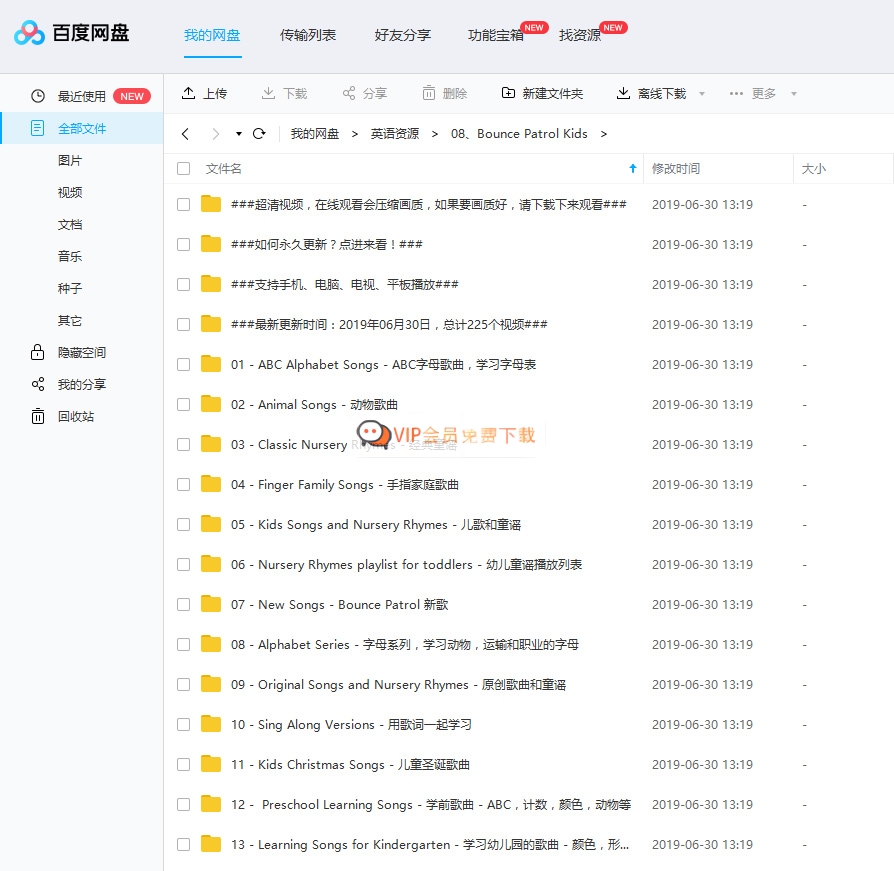Open folder 07 - New Songs
The width and height of the screenshot is (894, 871).
(x=339, y=604)
